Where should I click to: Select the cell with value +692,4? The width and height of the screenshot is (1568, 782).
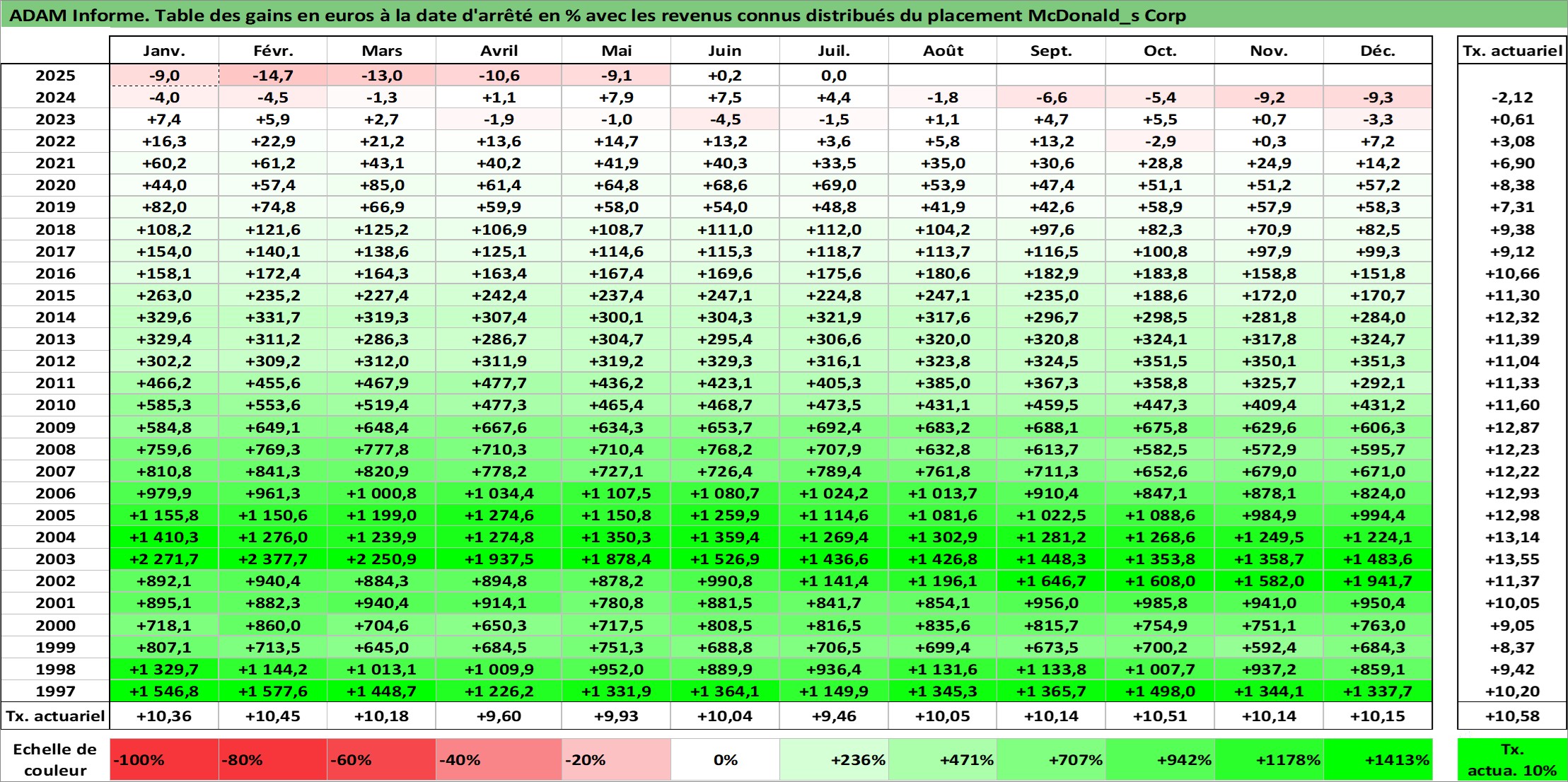pyautogui.click(x=834, y=428)
